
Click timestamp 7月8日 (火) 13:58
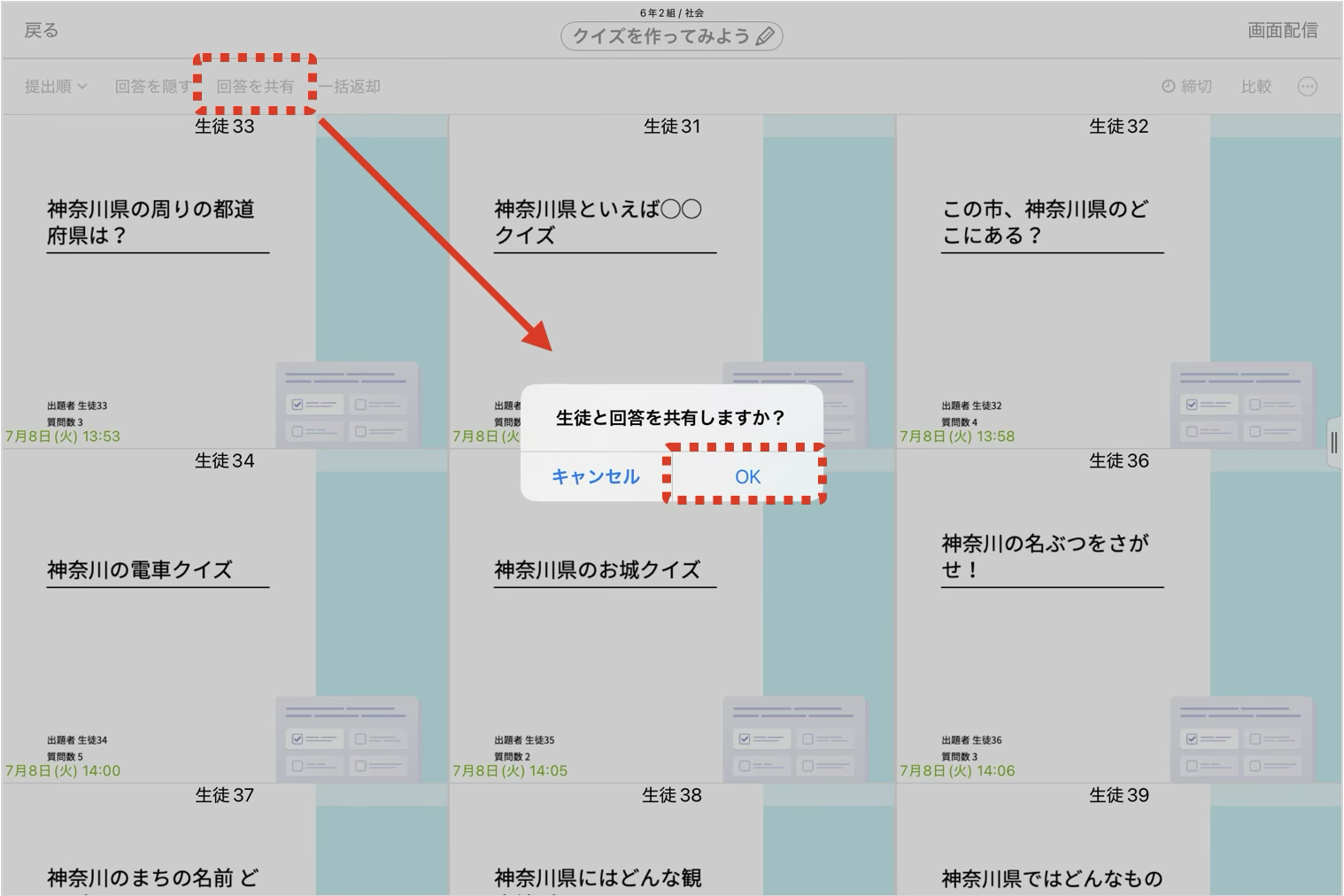[957, 436]
